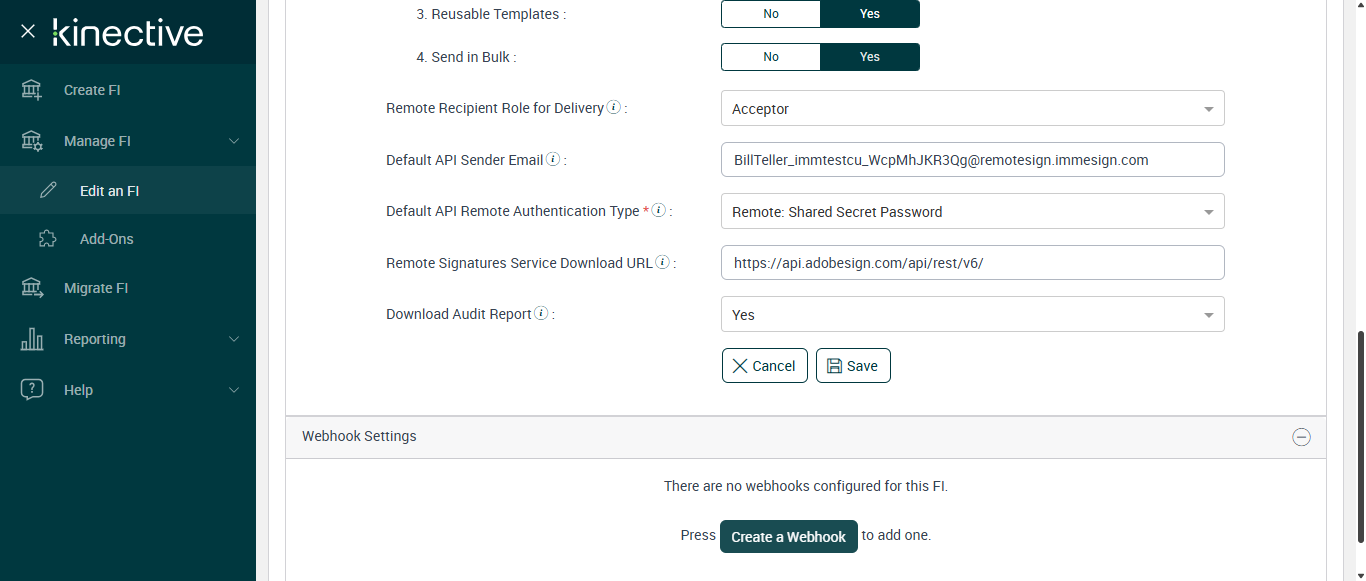Click the Migrate FI icon

32,288
